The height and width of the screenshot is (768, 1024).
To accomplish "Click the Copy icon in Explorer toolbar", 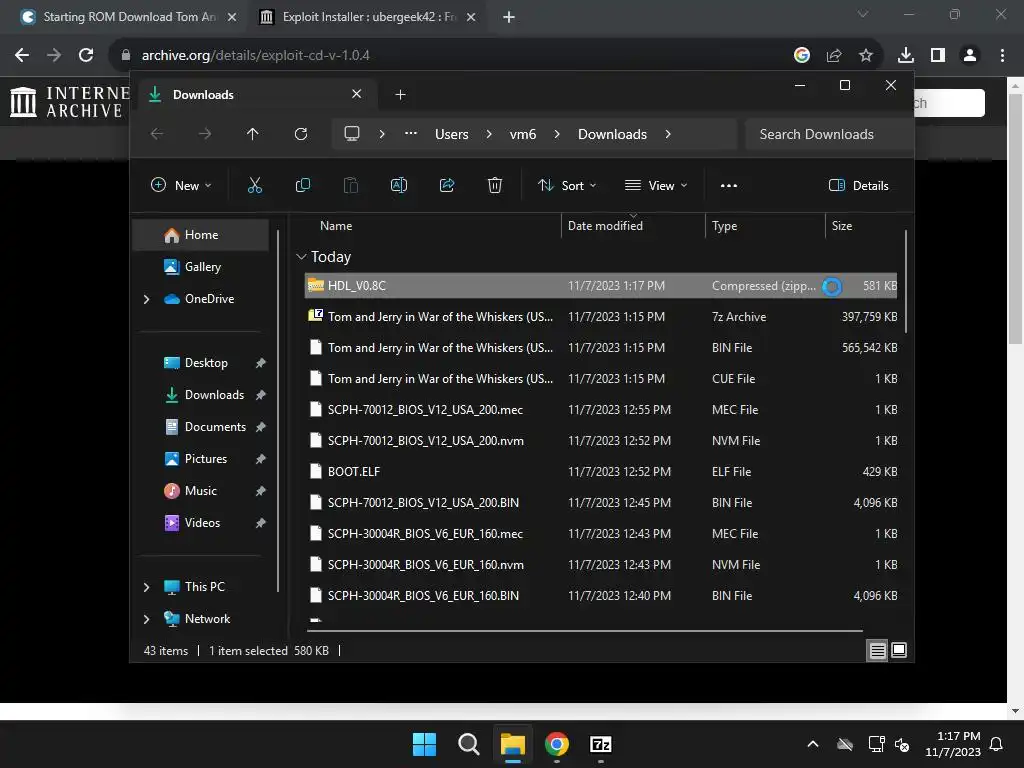I will click(303, 185).
